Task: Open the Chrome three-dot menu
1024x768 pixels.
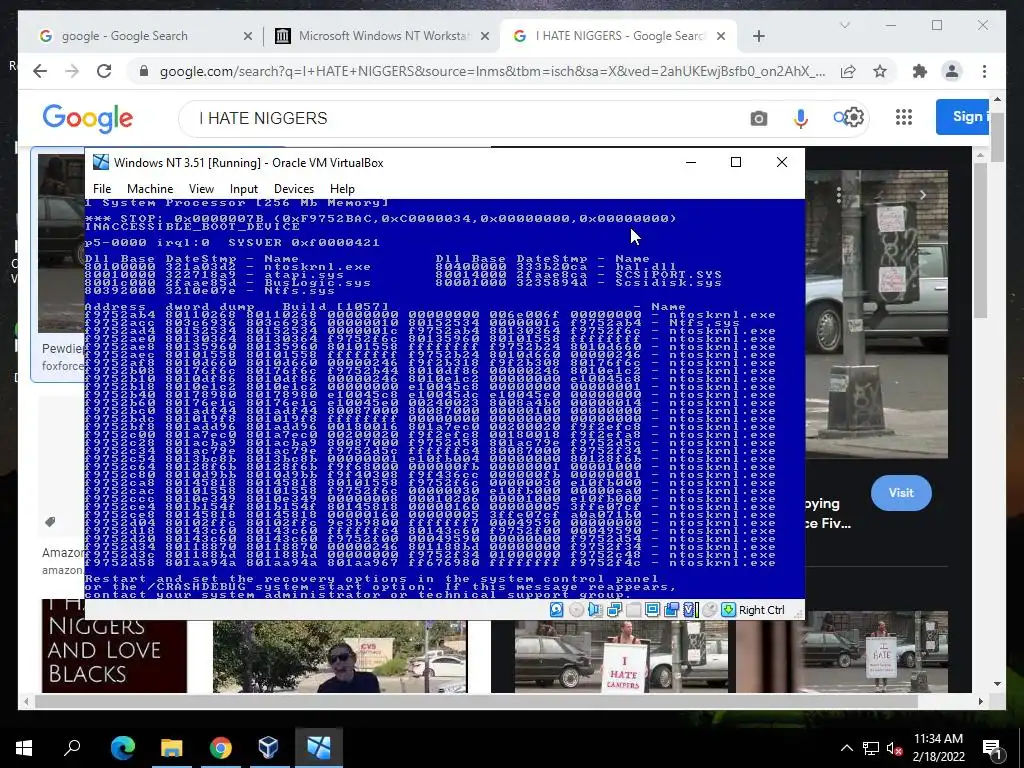Action: (x=984, y=71)
